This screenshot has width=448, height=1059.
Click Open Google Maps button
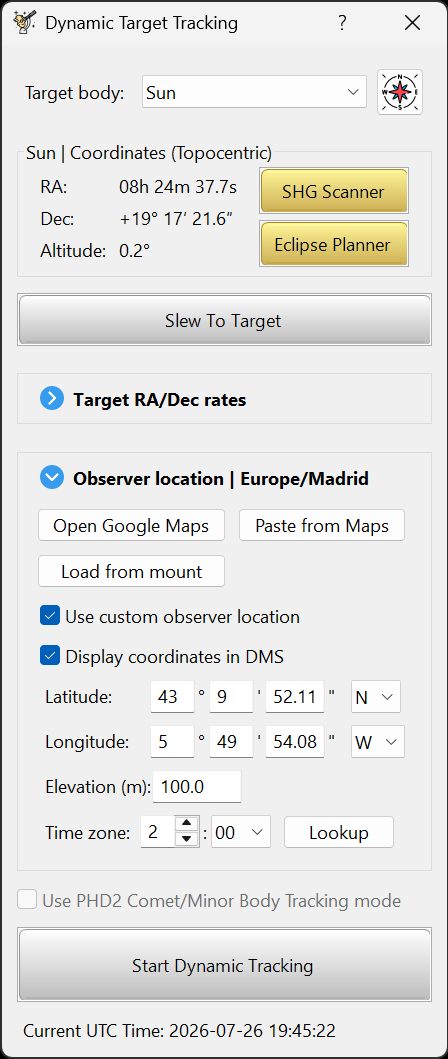tap(131, 525)
